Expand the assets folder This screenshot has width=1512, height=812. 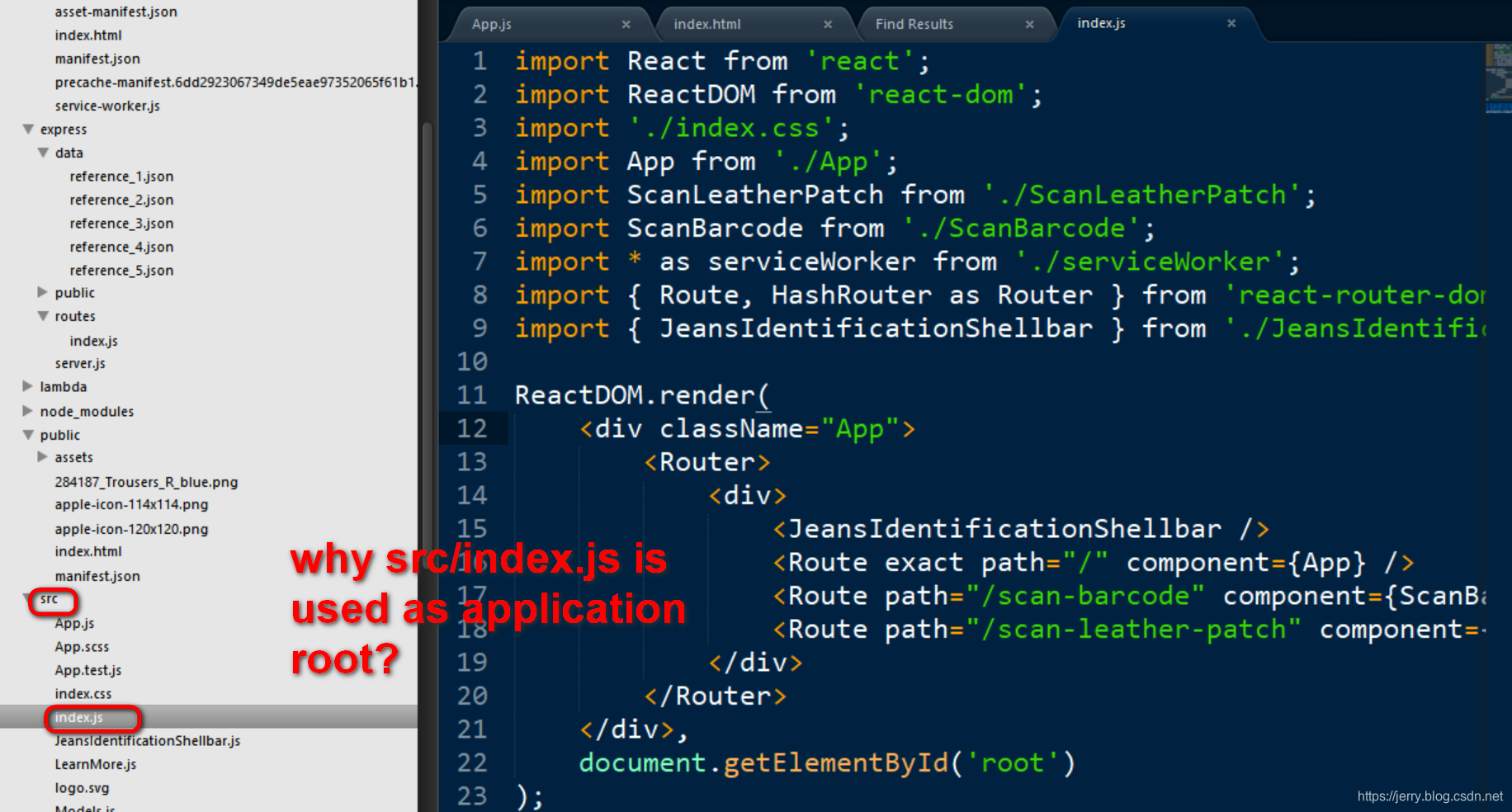(43, 457)
